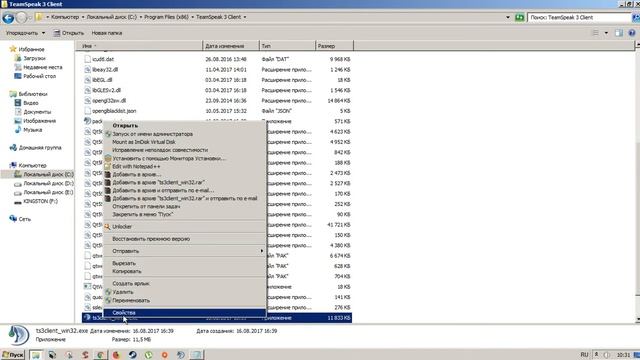Viewport: 640px width, 360px height.
Task: Click the RU language indicator in tray
Action: click(584, 354)
